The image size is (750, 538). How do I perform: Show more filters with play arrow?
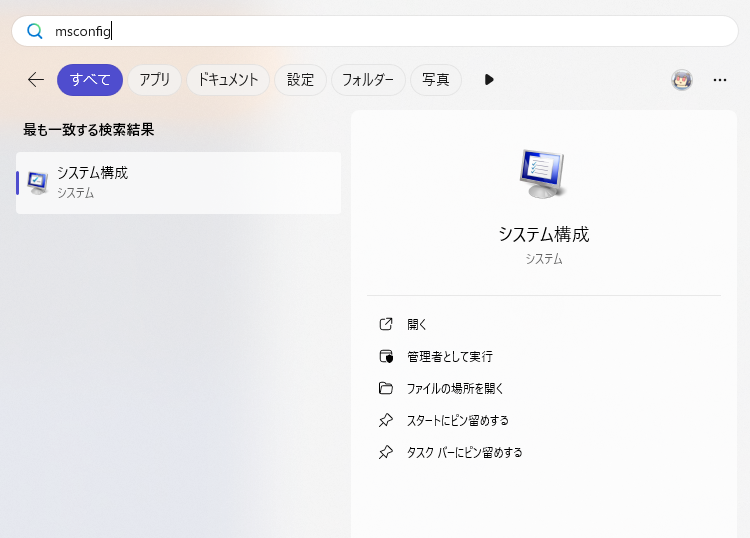coord(489,79)
